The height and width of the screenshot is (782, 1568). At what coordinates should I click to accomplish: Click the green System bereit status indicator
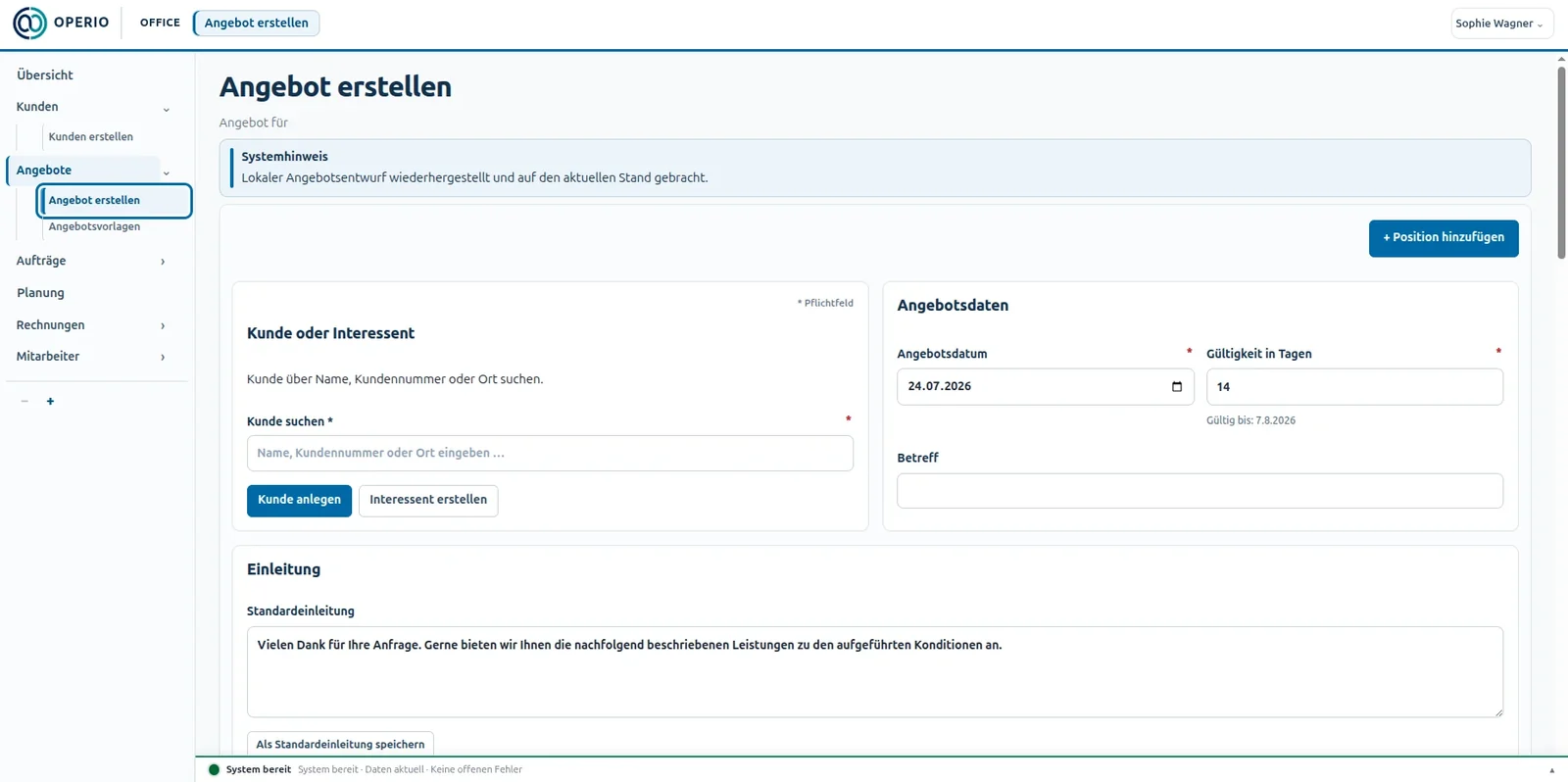point(214,769)
